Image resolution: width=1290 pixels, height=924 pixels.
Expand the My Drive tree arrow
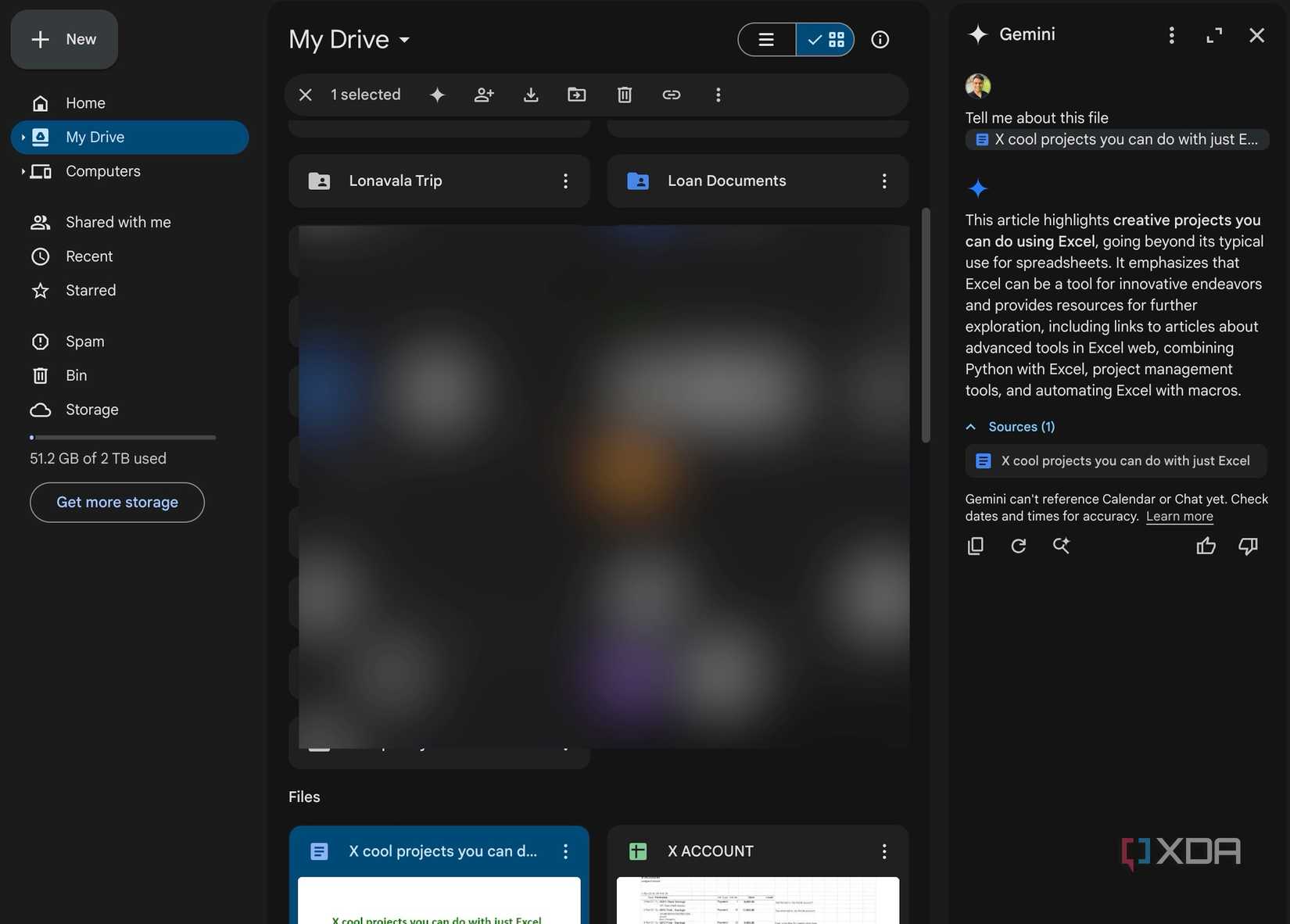click(23, 138)
